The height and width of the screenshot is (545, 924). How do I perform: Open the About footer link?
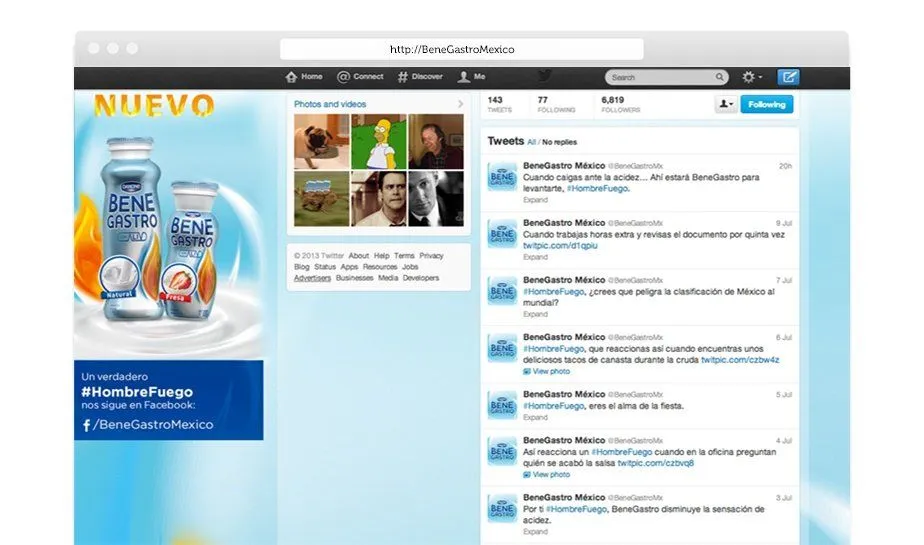[358, 256]
